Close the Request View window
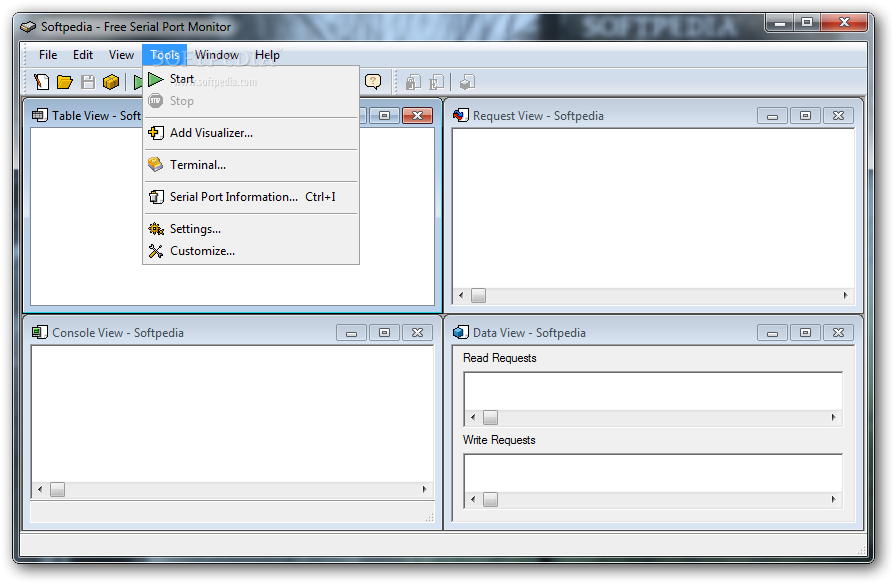This screenshot has width=895, height=584. coord(838,116)
